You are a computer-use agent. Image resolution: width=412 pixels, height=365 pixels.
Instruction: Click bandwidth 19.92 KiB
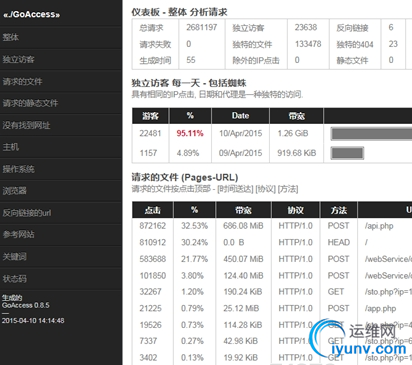(x=241, y=358)
